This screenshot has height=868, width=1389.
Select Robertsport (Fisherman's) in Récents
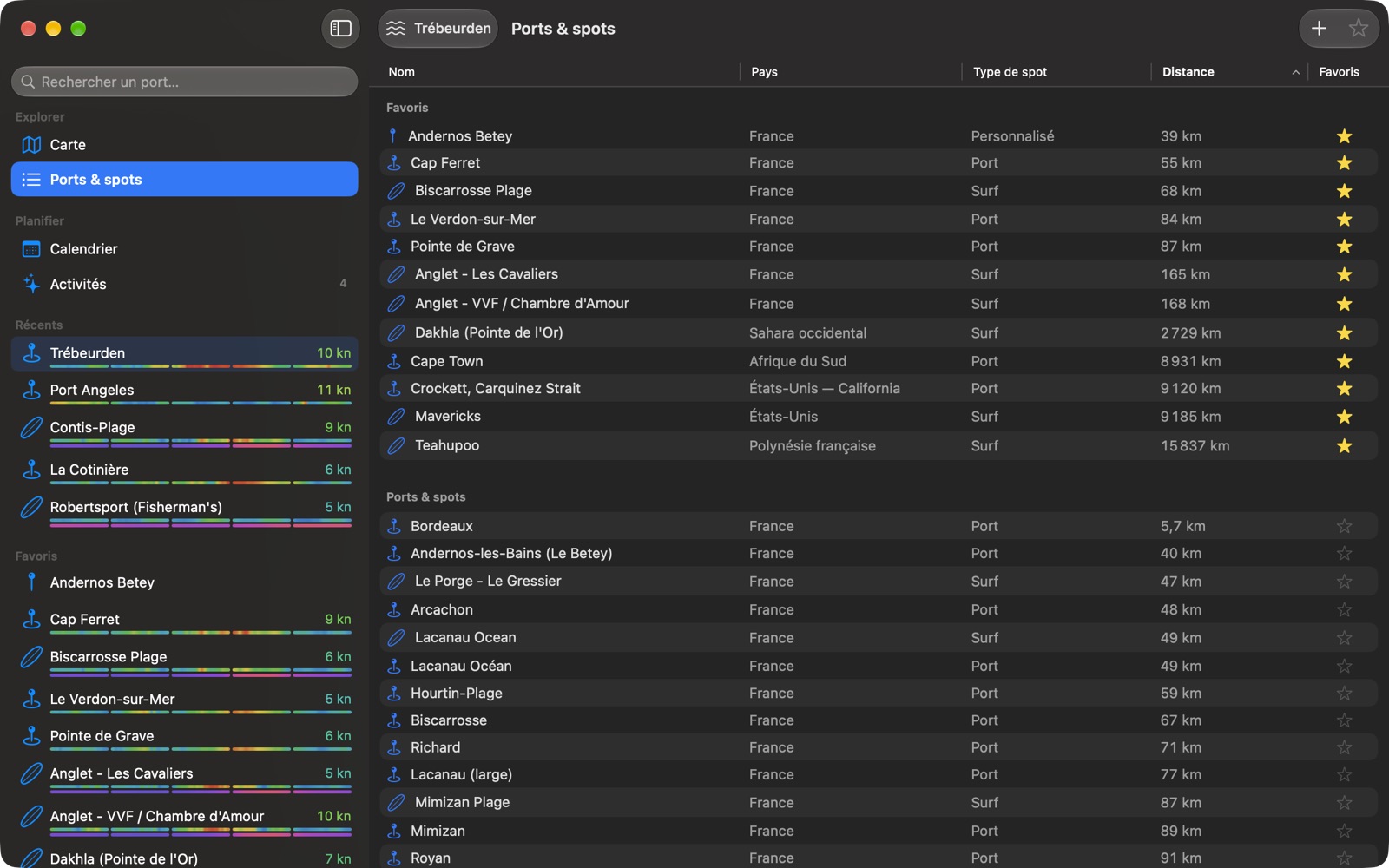click(184, 510)
